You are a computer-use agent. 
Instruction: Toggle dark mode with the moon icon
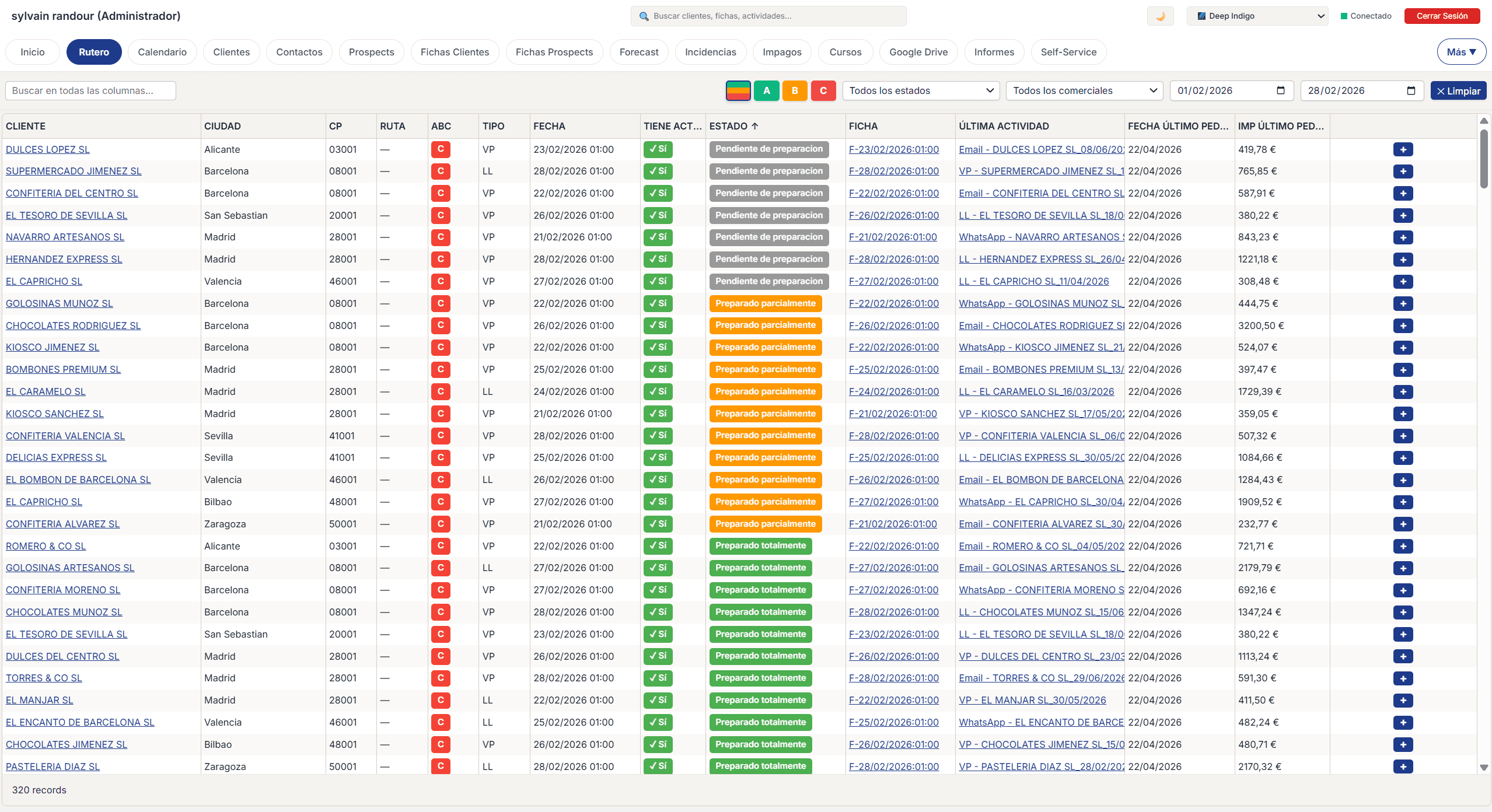pyautogui.click(x=1160, y=16)
